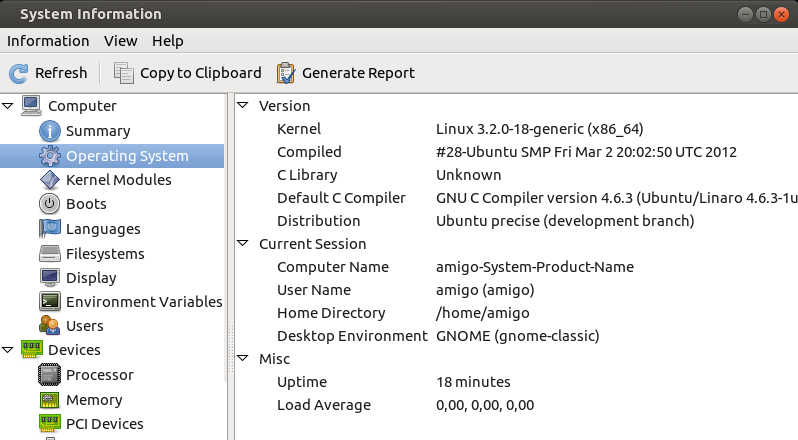Click the C Library value 'Unknown'

tap(468, 175)
